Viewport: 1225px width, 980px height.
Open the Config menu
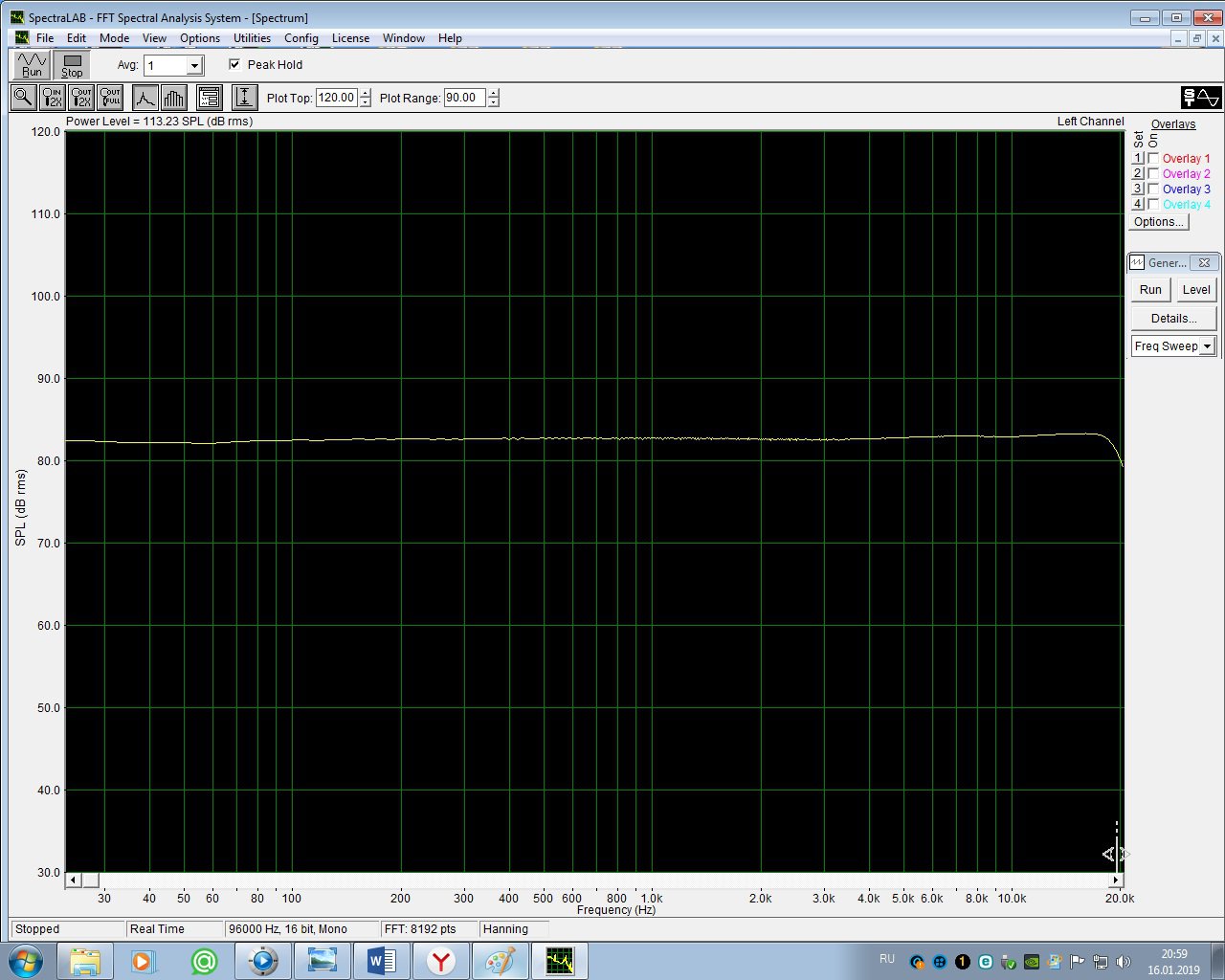(301, 38)
